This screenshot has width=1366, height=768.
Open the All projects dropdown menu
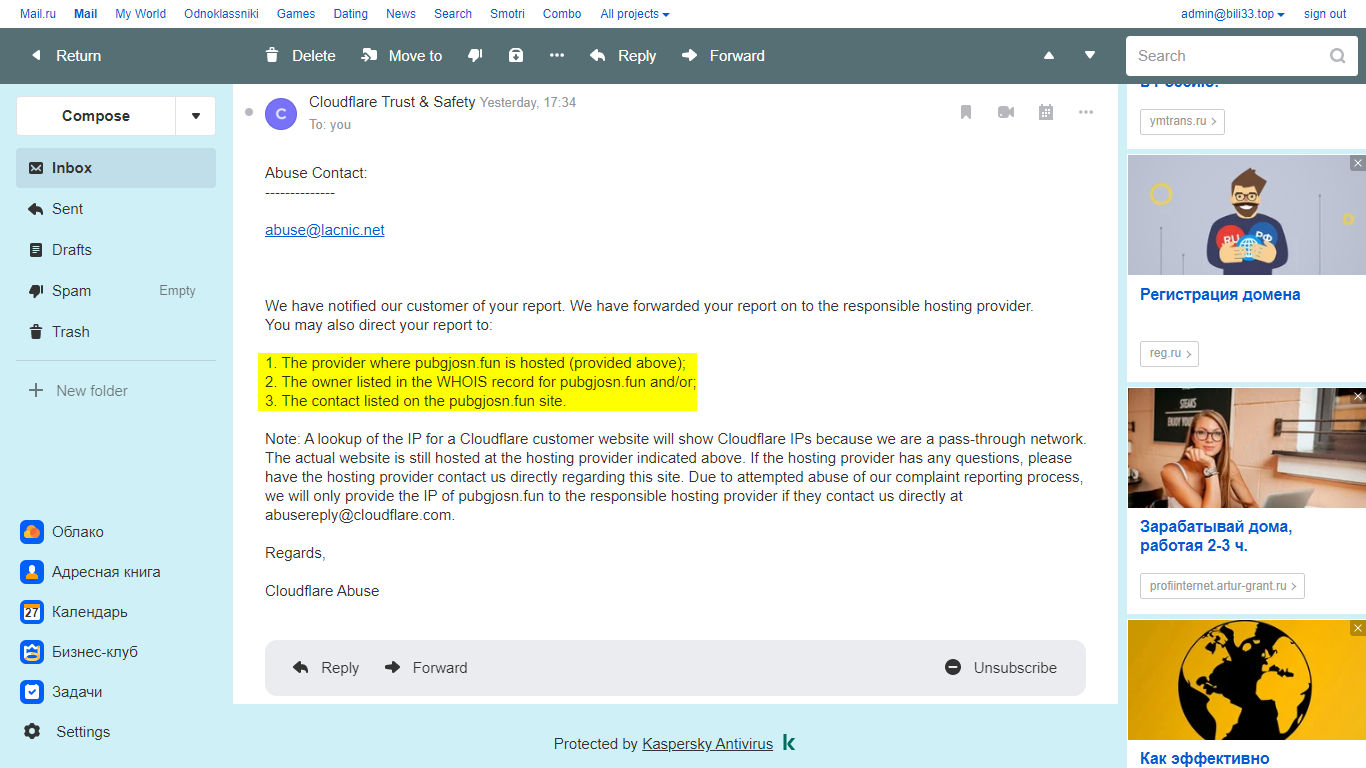[x=635, y=14]
